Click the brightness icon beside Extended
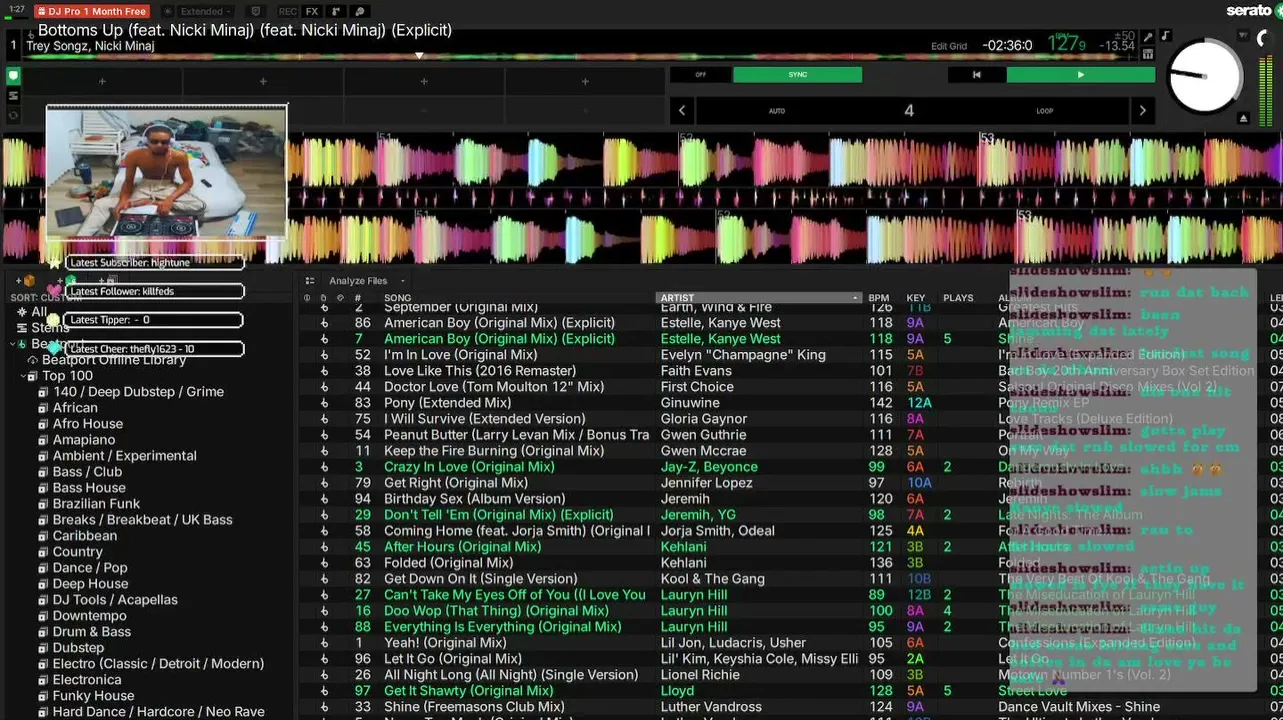 tap(167, 11)
